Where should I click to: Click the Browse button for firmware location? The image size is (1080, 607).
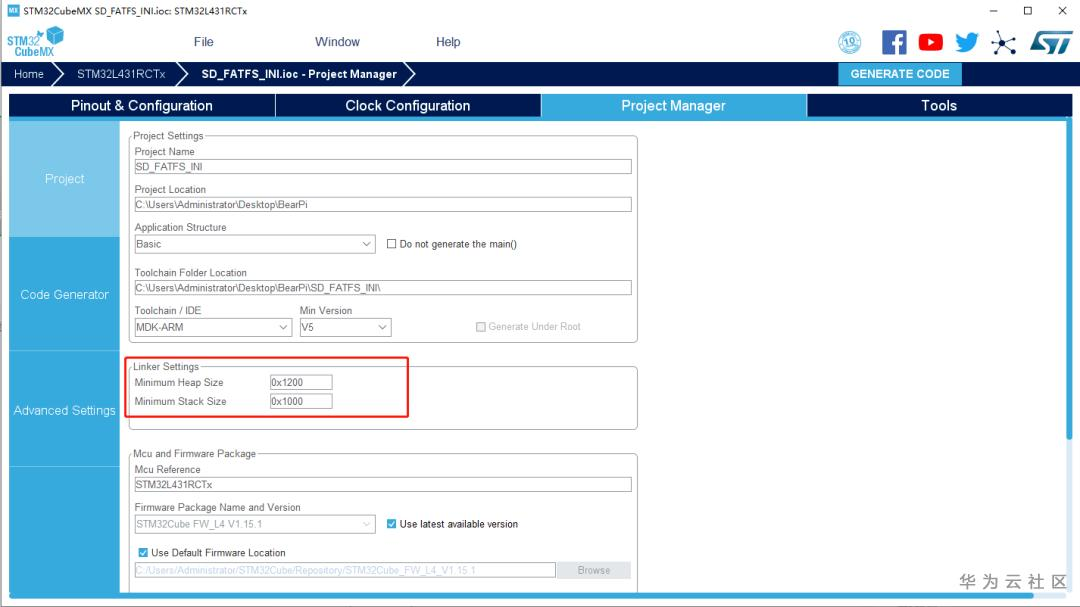pos(594,570)
